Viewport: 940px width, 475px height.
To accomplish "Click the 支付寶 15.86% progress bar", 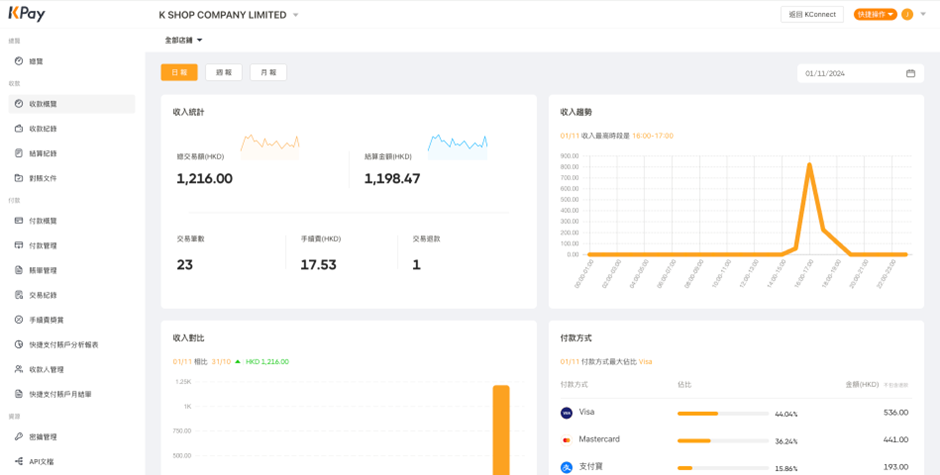I will 723,468.
